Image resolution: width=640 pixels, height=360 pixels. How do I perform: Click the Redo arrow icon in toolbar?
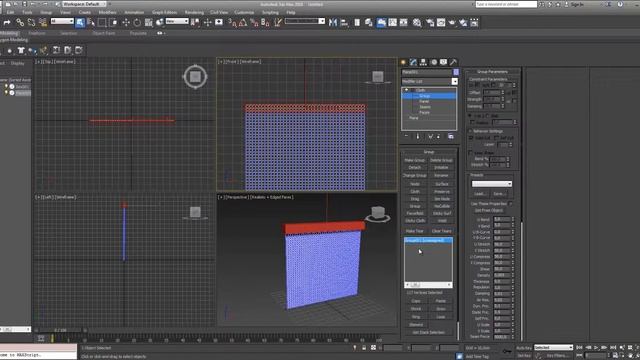click(x=7, y=22)
